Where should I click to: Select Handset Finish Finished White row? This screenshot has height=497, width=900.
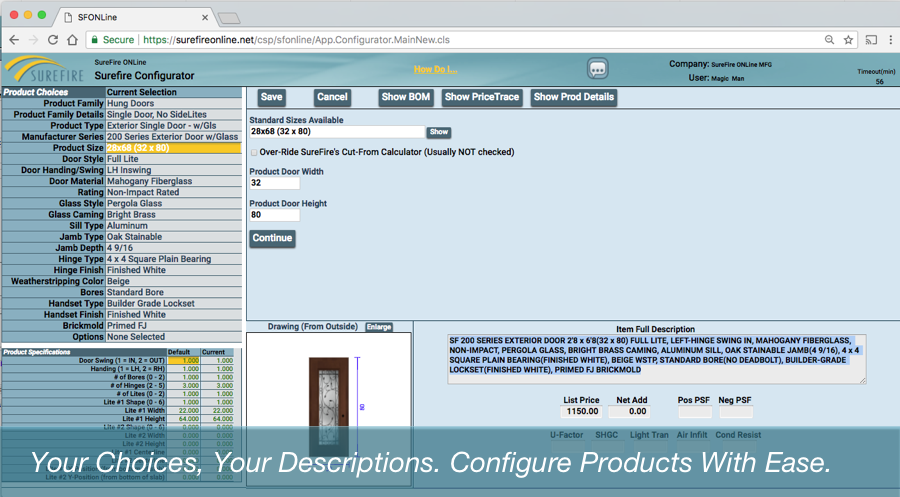[122, 314]
